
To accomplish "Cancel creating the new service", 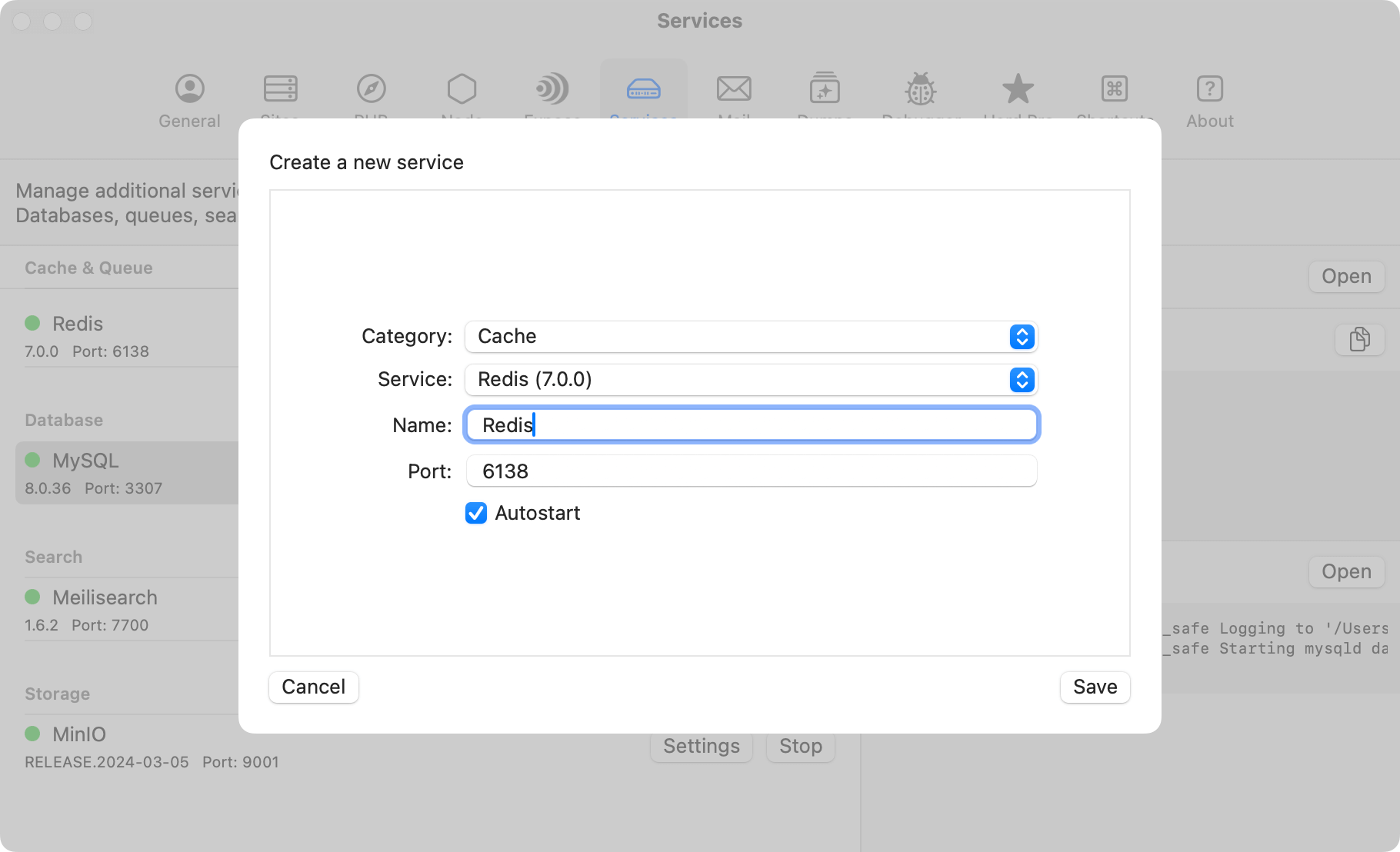I will click(x=313, y=687).
